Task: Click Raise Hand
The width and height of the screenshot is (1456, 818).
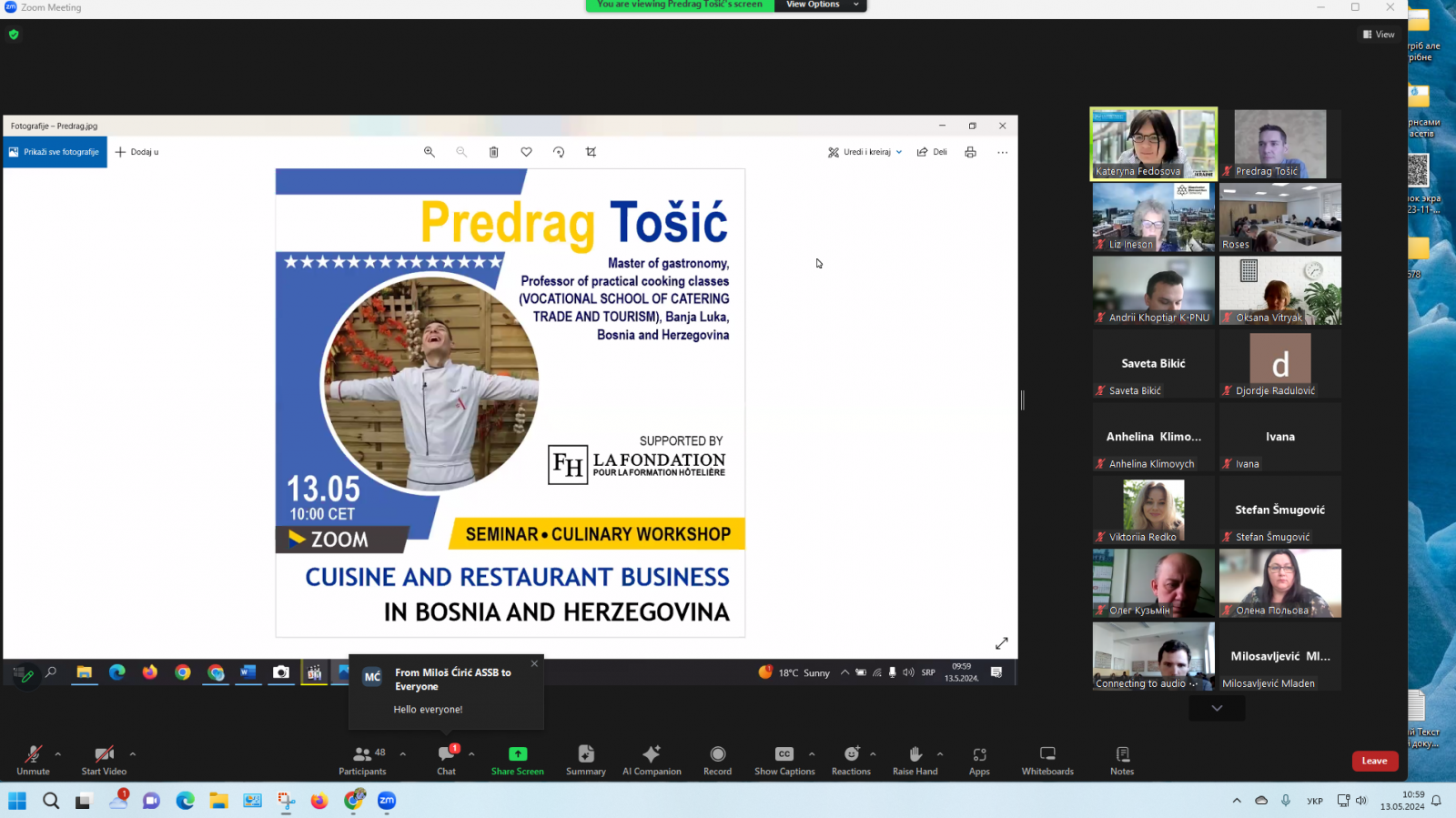Action: [915, 760]
